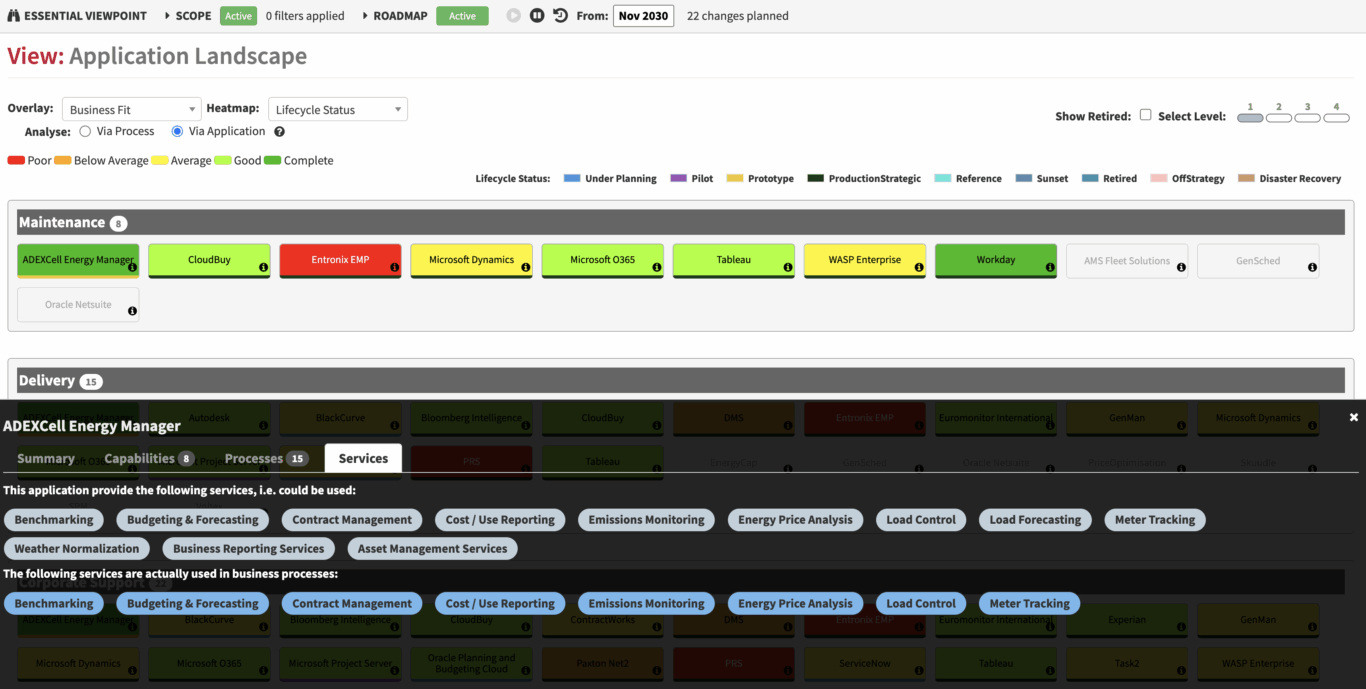Open the Heatmap Lifecycle Status dropdown

click(x=337, y=109)
